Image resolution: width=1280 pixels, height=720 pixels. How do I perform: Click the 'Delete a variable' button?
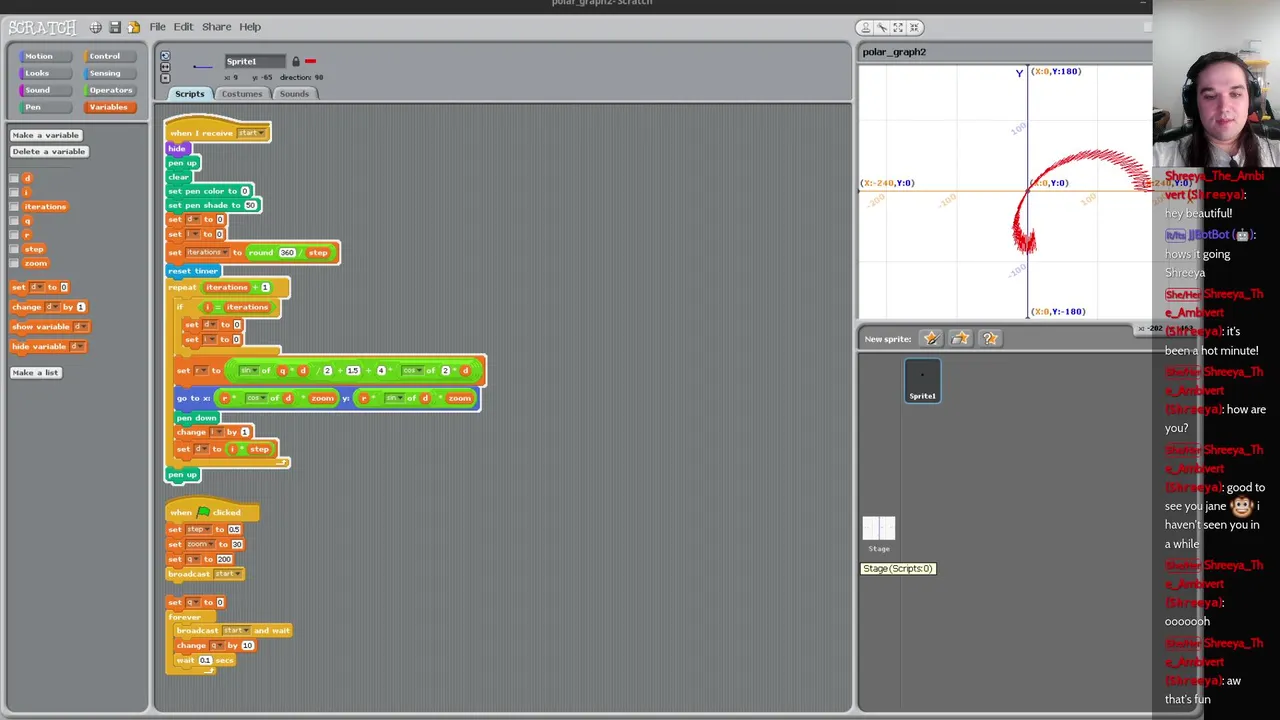point(49,151)
